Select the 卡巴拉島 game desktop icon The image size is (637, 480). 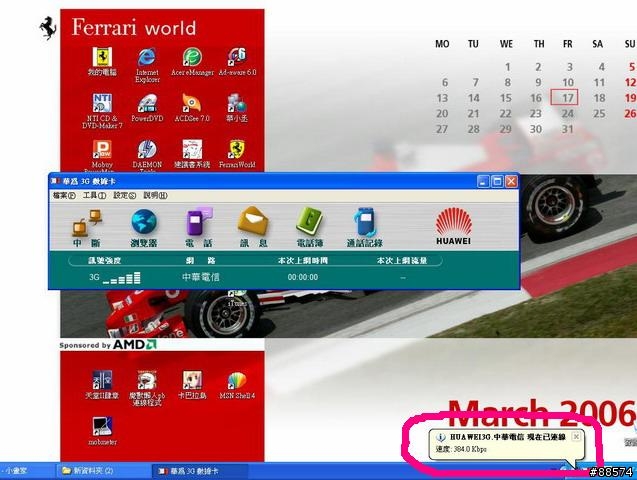tap(192, 385)
